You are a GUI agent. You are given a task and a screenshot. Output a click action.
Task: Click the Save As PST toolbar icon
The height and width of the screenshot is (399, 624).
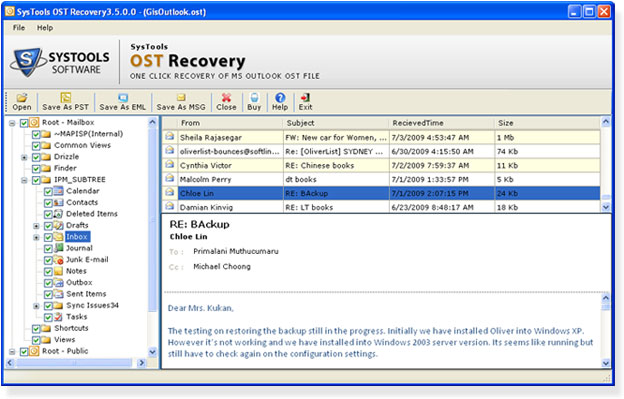(66, 98)
